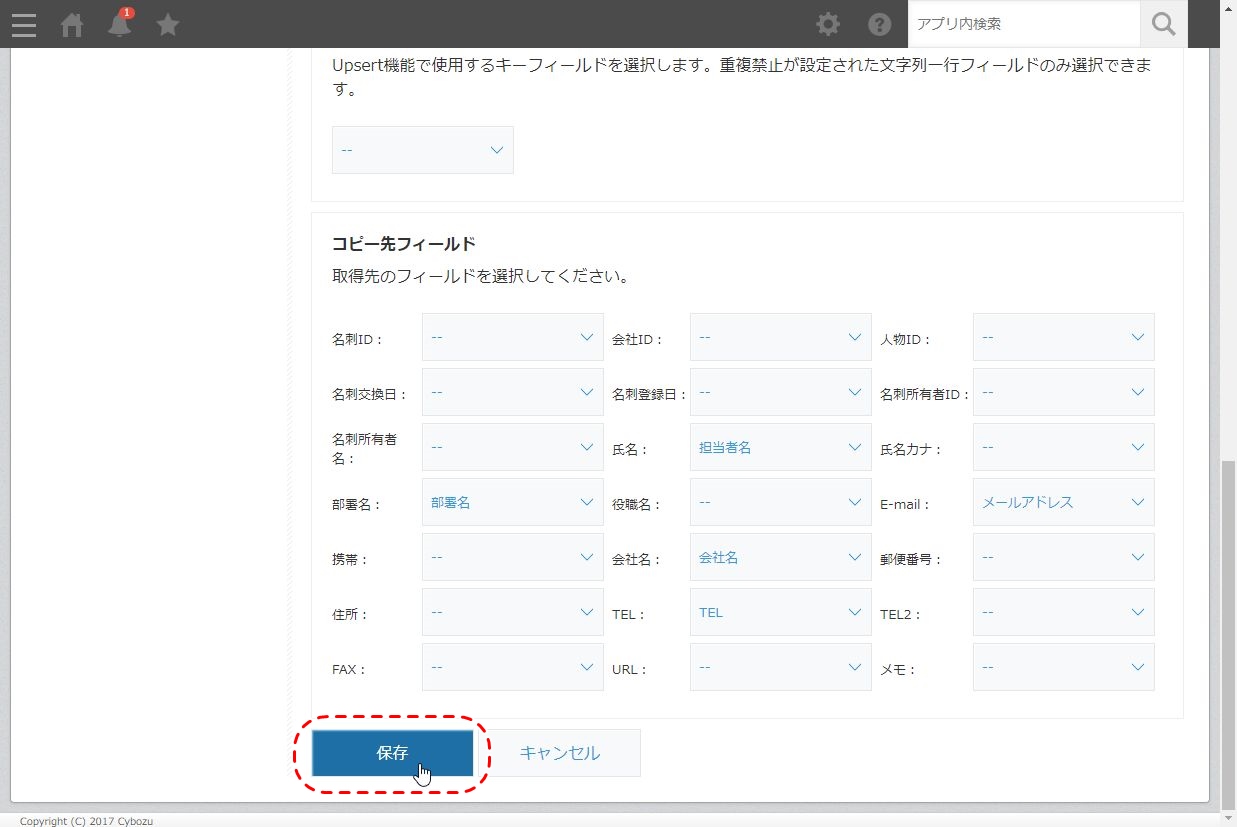Open the 名刺ID field dropdown
Image resolution: width=1237 pixels, height=827 pixels.
pos(512,338)
